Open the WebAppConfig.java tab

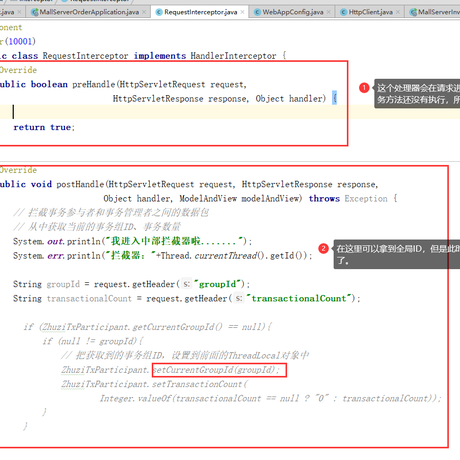293,12
